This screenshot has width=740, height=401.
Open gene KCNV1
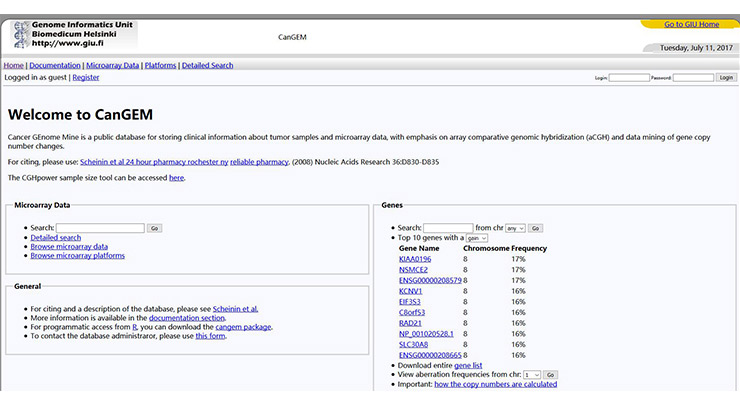tap(411, 291)
